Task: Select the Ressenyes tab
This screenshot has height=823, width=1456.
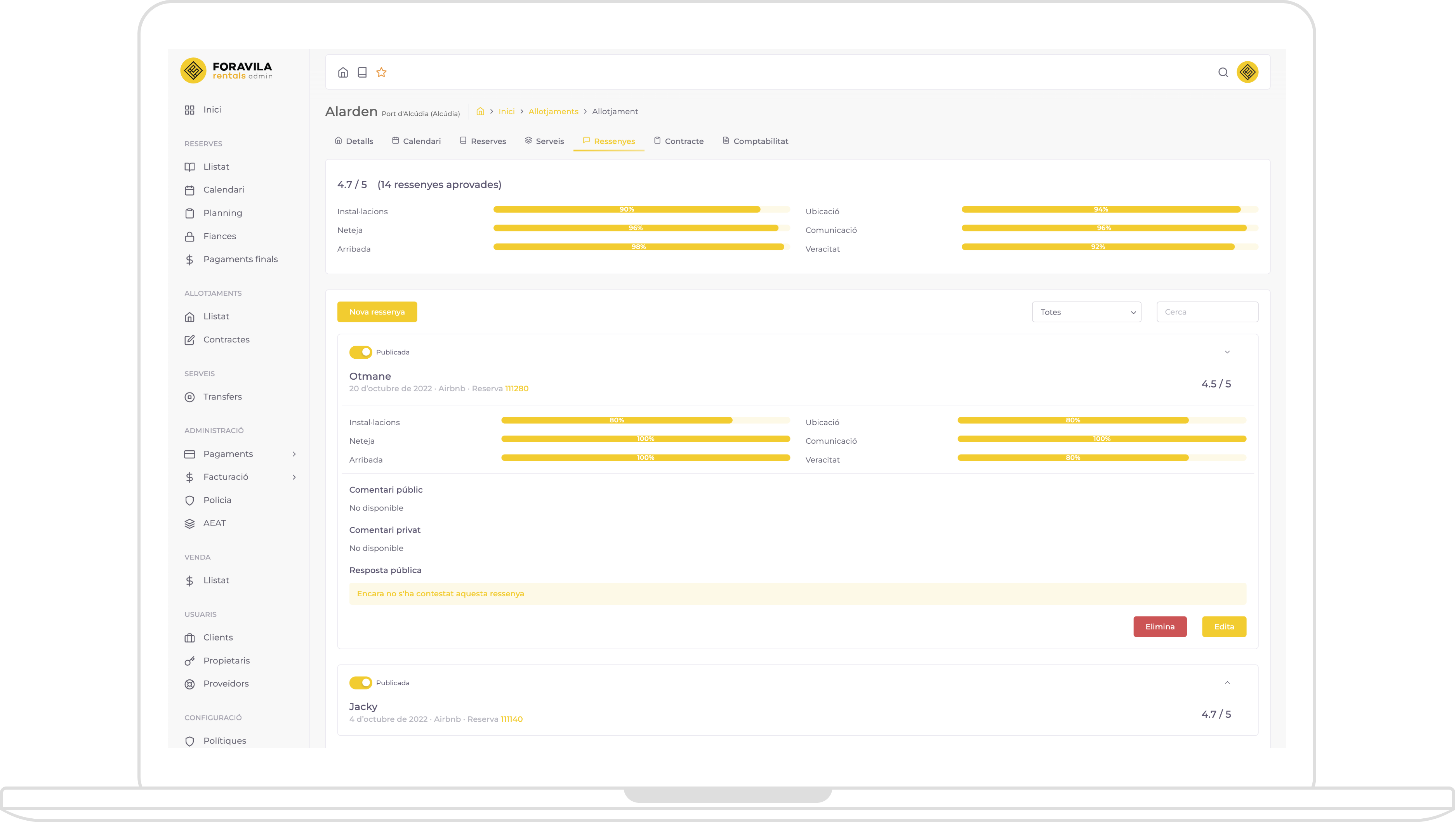Action: pyautogui.click(x=609, y=141)
